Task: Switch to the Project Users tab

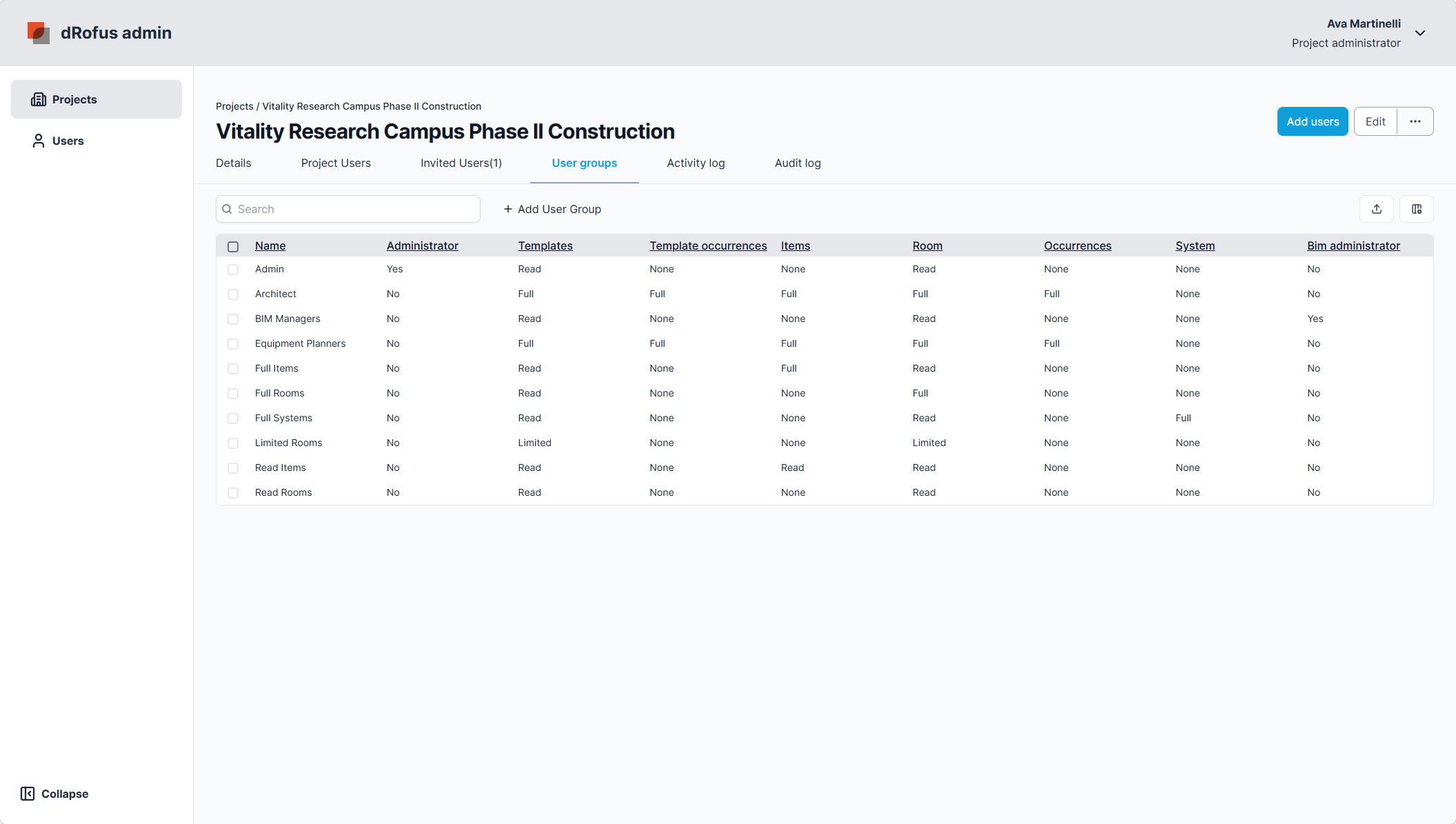Action: pyautogui.click(x=336, y=163)
